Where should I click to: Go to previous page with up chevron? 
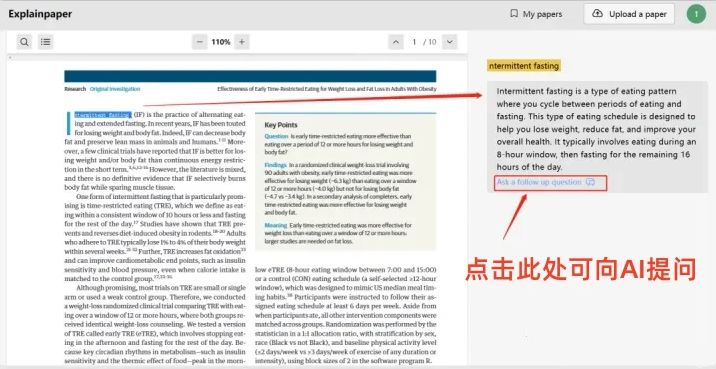pyautogui.click(x=396, y=42)
